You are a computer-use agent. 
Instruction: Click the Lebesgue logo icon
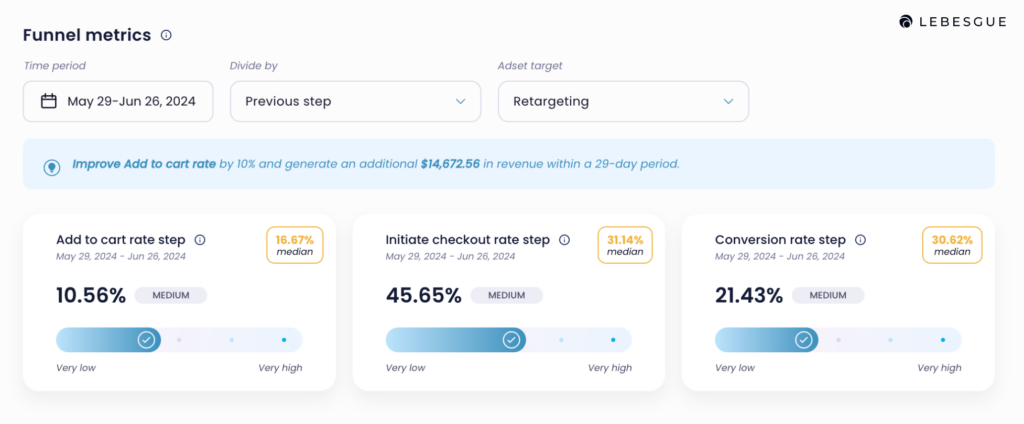[904, 22]
